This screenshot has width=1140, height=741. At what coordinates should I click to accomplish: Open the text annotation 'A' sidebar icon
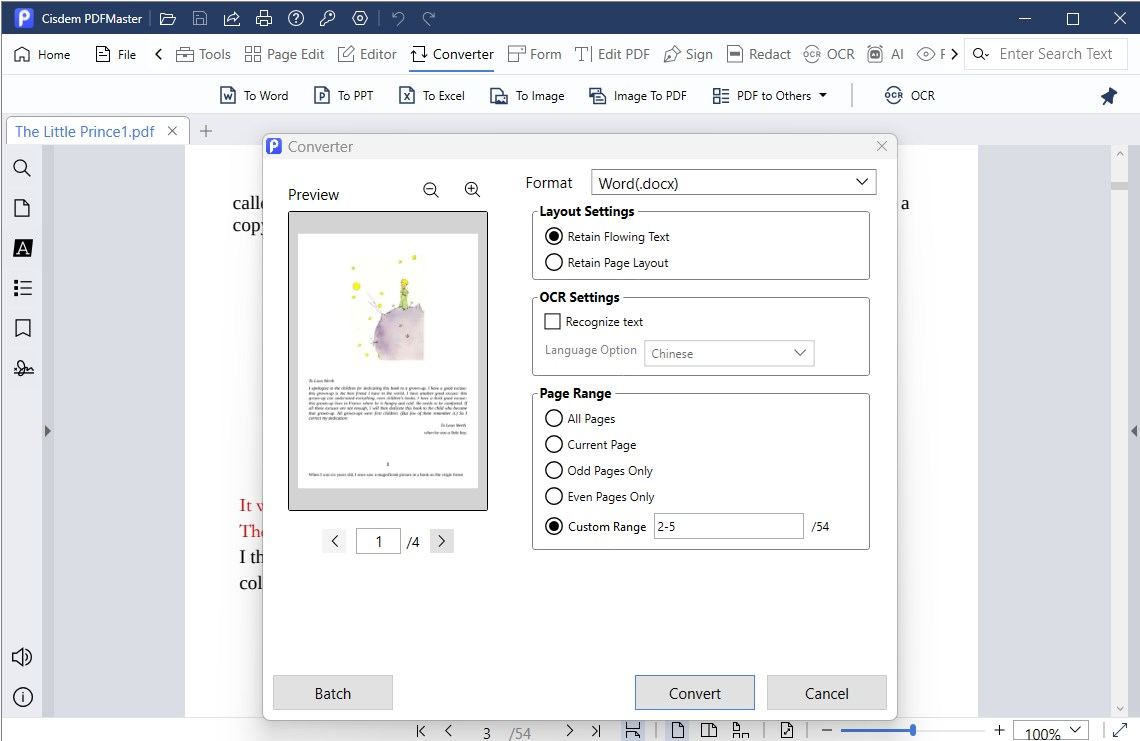(23, 248)
